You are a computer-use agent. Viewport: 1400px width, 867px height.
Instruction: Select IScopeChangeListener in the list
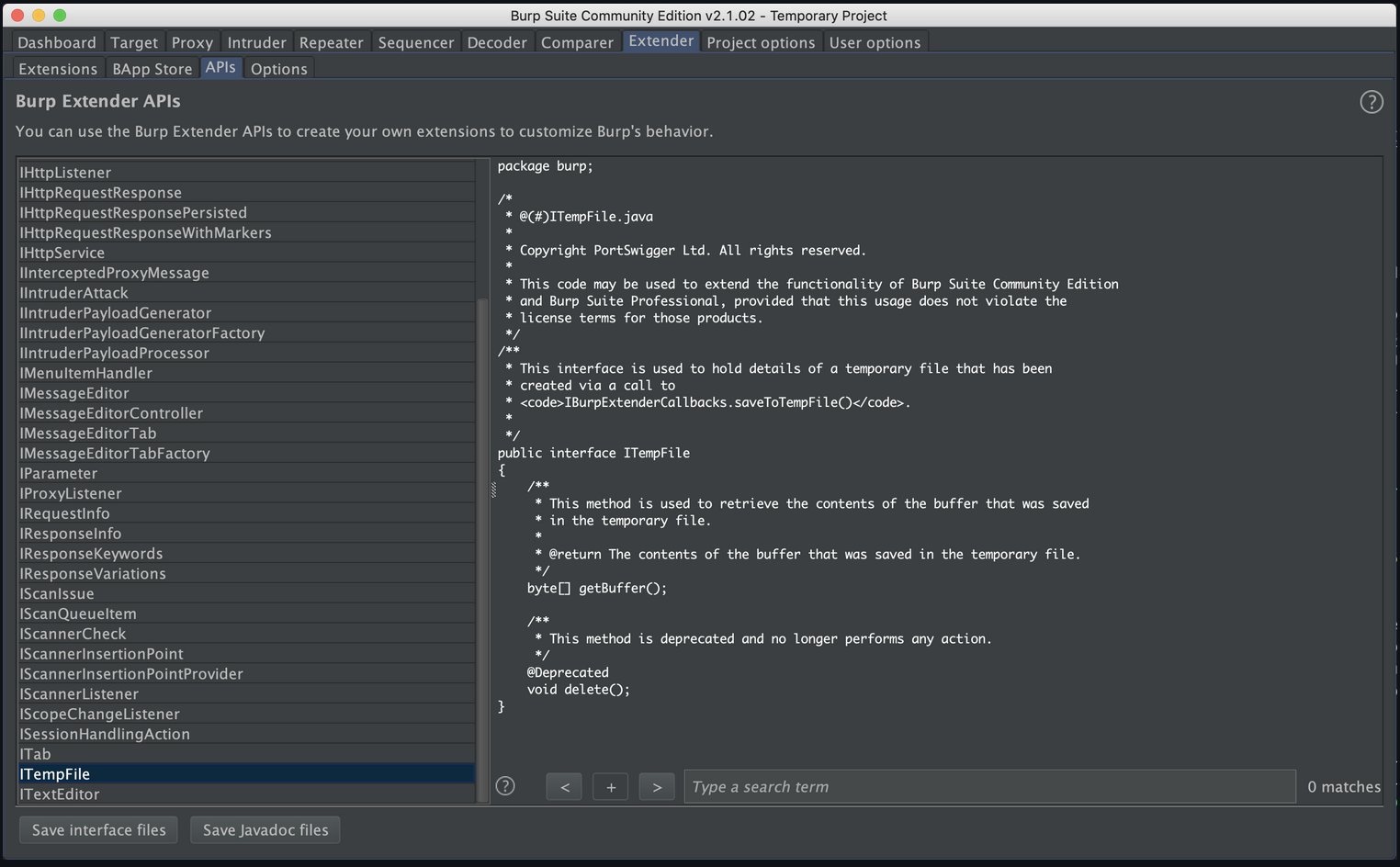pyautogui.click(x=246, y=715)
